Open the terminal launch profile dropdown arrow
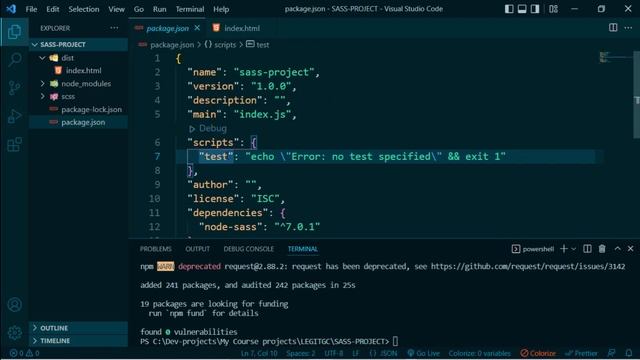The width and height of the screenshot is (640, 360). click(x=573, y=249)
